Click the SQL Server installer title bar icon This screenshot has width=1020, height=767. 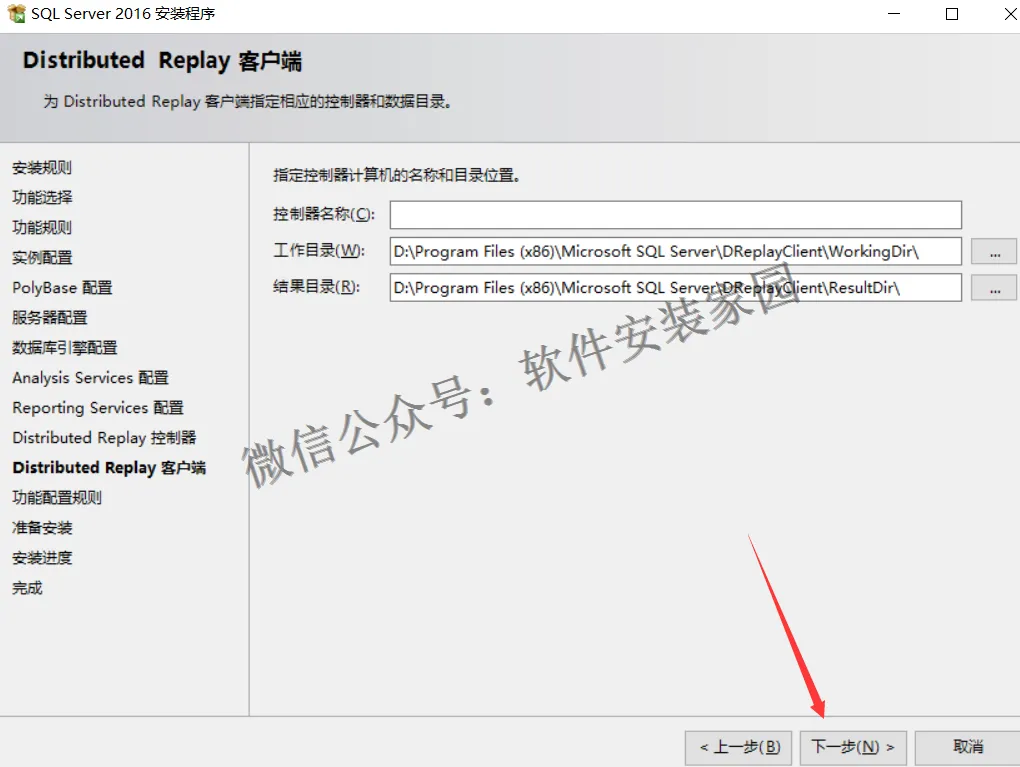coord(16,13)
